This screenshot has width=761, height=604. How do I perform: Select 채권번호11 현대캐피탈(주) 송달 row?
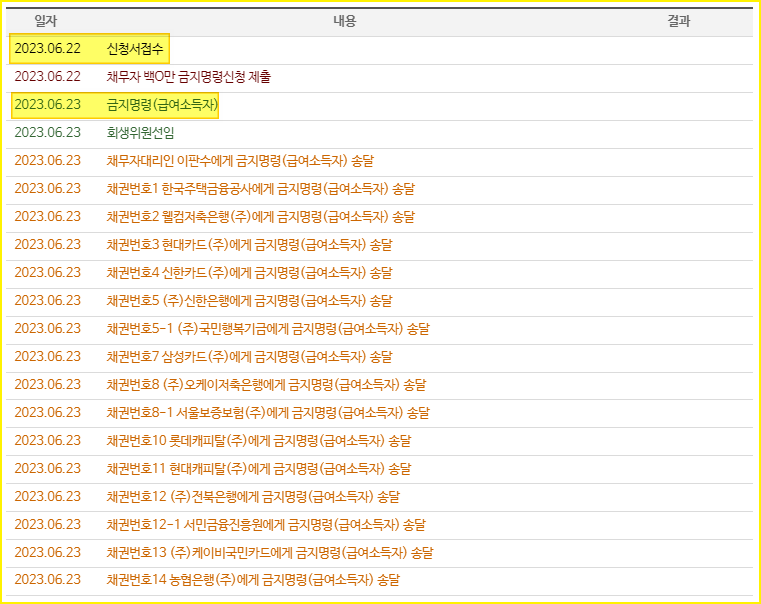(380, 469)
